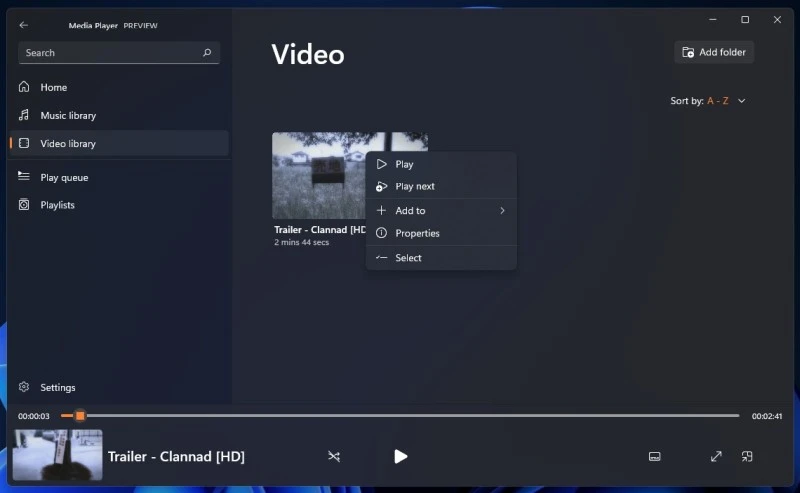Minimize the Media Player window
Screen dimensions: 800x493
(x=713, y=19)
